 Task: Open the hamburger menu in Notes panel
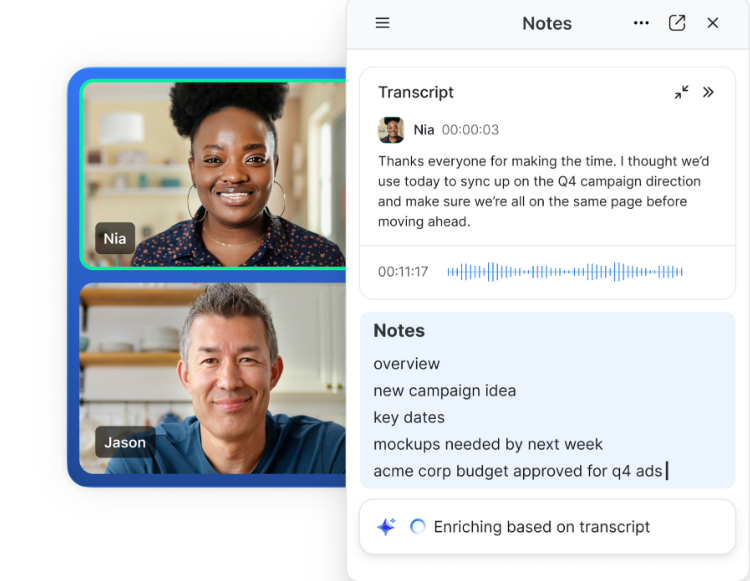(x=382, y=23)
